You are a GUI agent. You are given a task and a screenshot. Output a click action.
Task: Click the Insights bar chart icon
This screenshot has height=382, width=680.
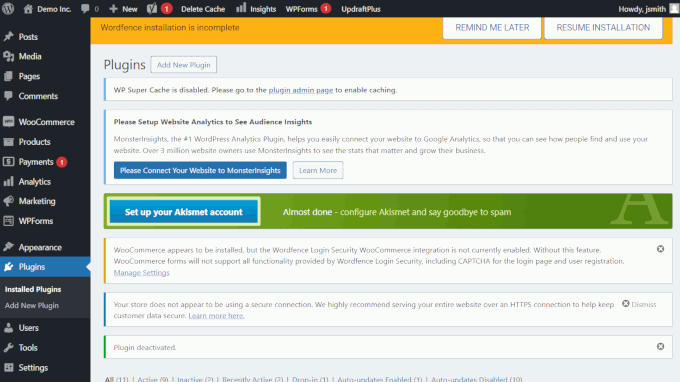pos(241,8)
